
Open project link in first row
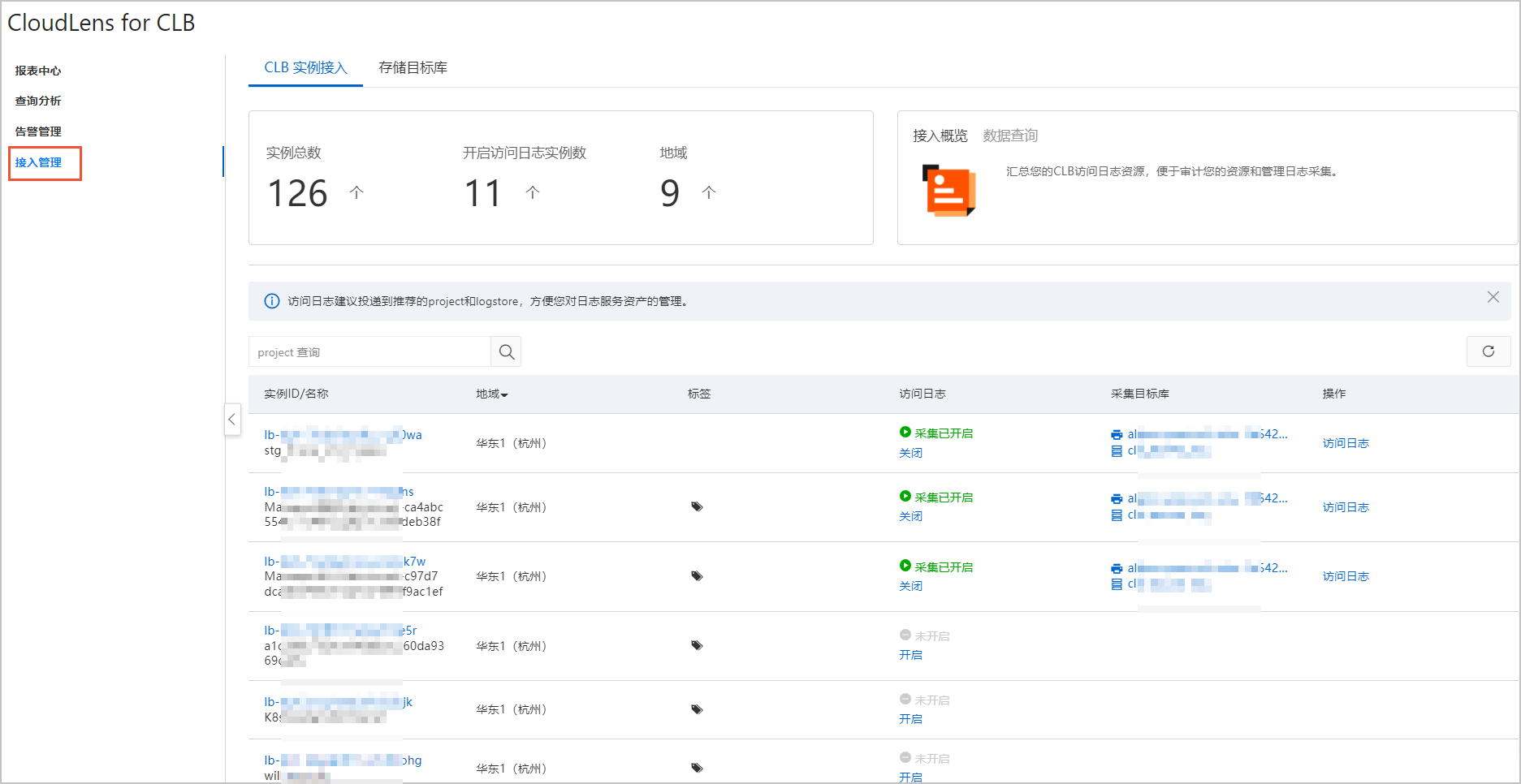point(1208,434)
